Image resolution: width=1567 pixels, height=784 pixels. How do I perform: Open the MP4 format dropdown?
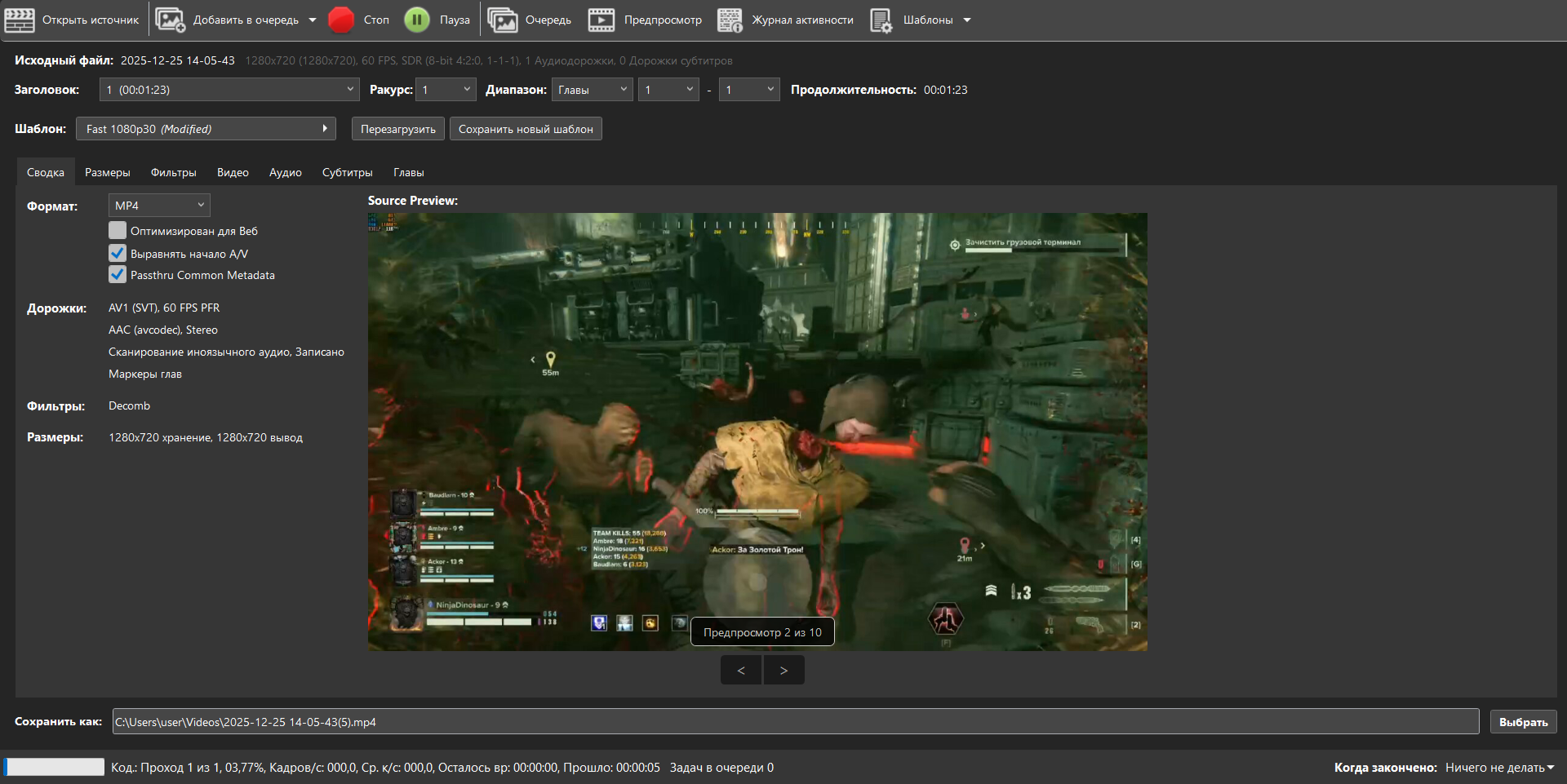(x=159, y=206)
